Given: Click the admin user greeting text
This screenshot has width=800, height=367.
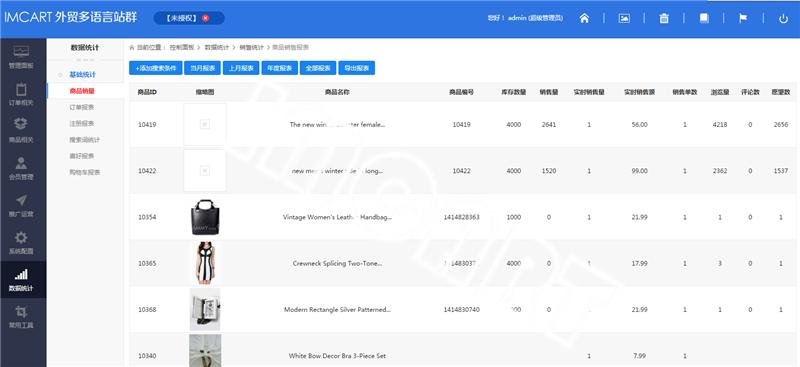Looking at the screenshot, I should [525, 18].
